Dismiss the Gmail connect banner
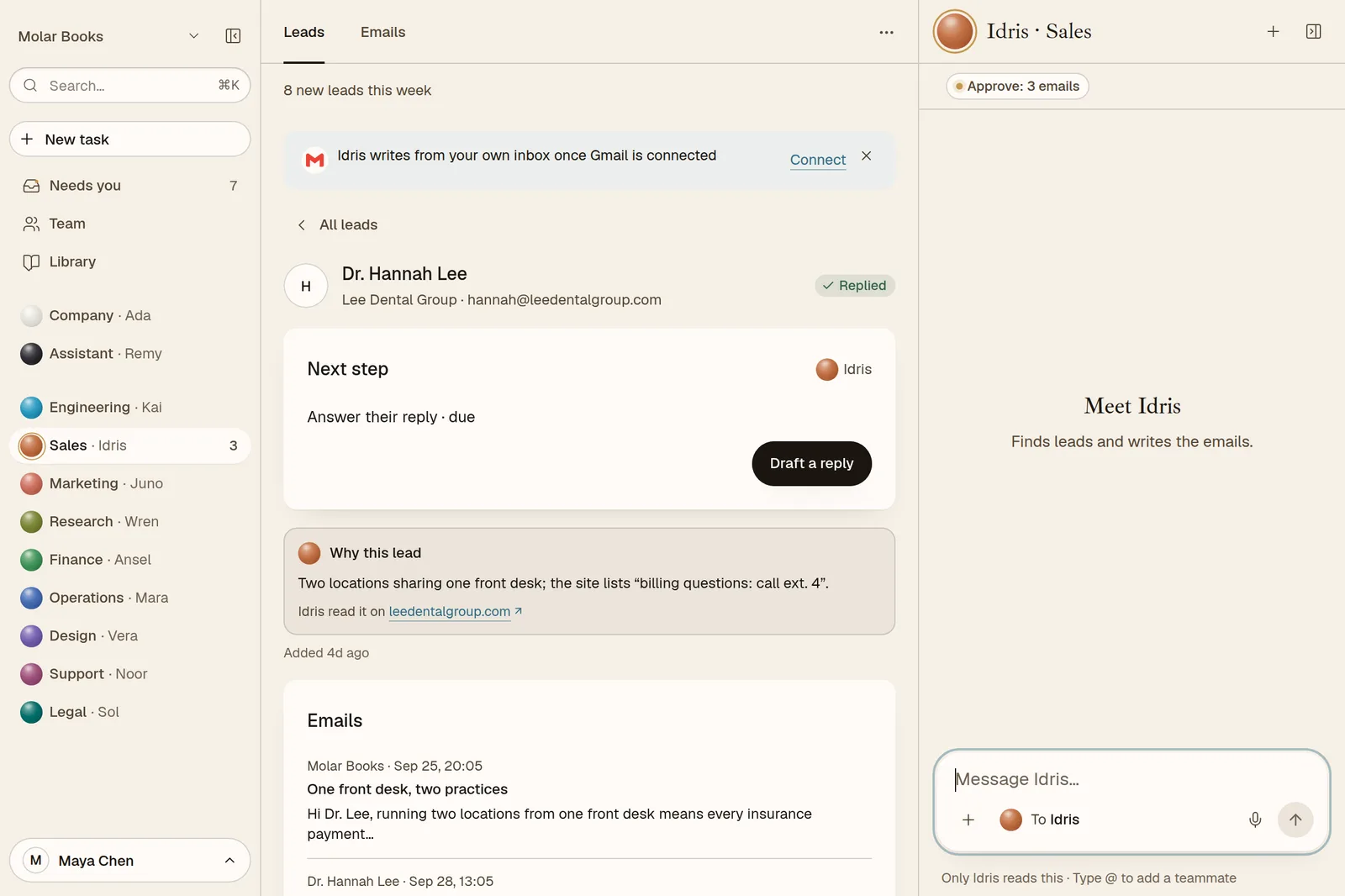1345x896 pixels. 866,156
